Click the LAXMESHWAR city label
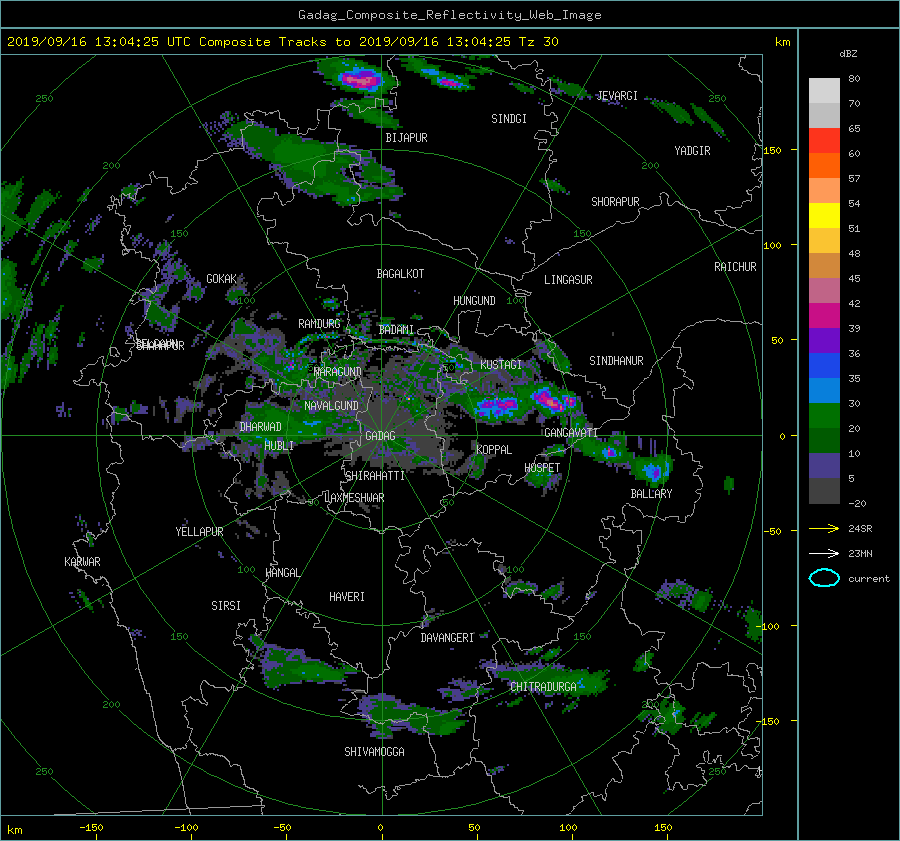 point(354,498)
